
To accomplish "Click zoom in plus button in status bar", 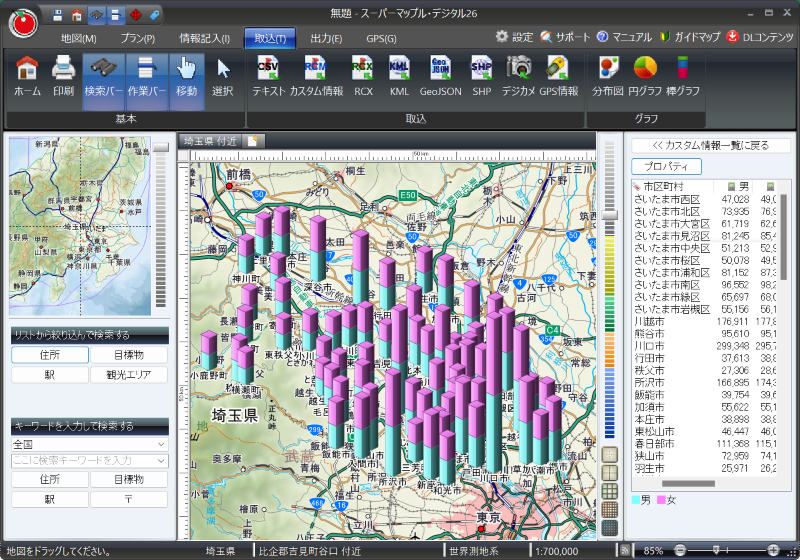I will coord(773,550).
